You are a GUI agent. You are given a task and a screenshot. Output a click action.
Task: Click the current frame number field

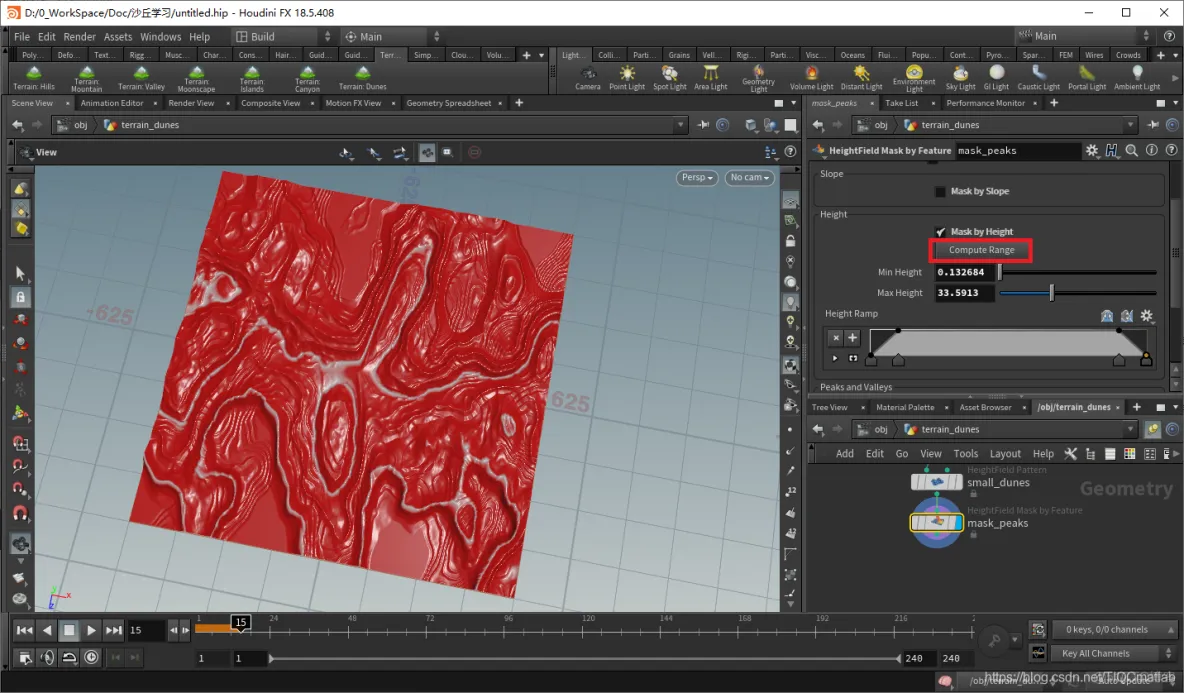coord(146,630)
